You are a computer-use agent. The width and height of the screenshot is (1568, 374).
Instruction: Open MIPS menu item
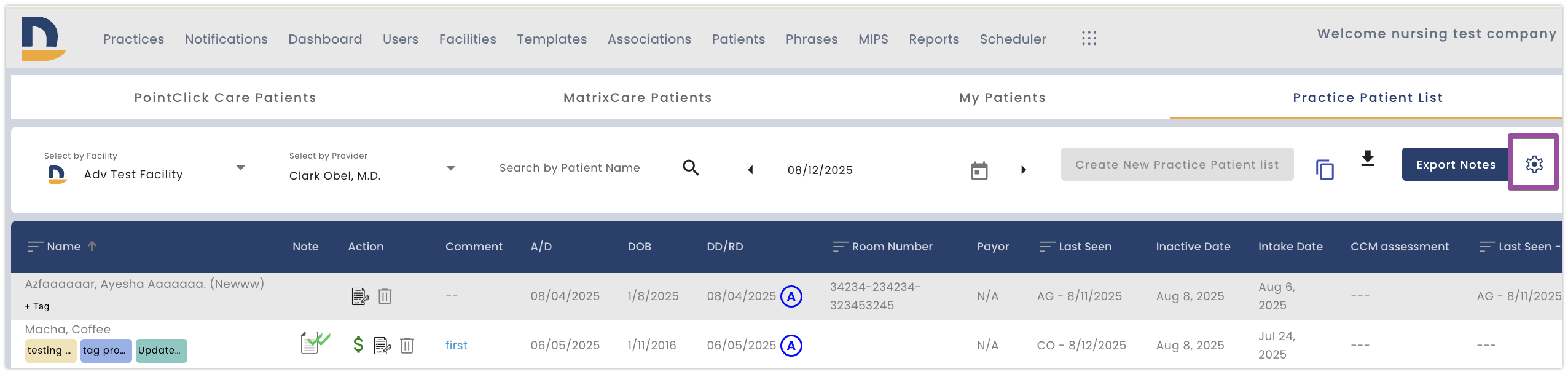coord(873,39)
